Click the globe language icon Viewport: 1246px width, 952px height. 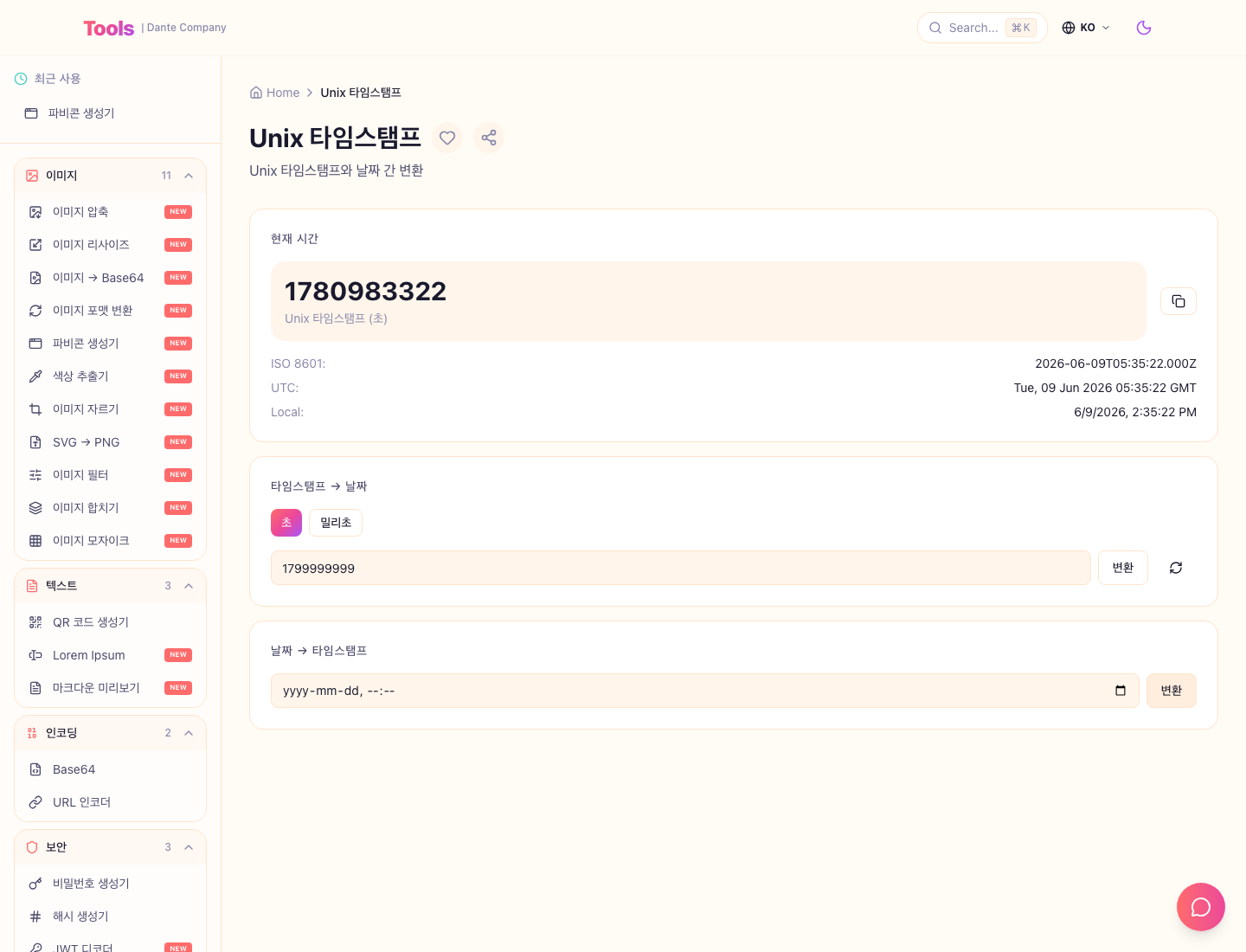1069,28
